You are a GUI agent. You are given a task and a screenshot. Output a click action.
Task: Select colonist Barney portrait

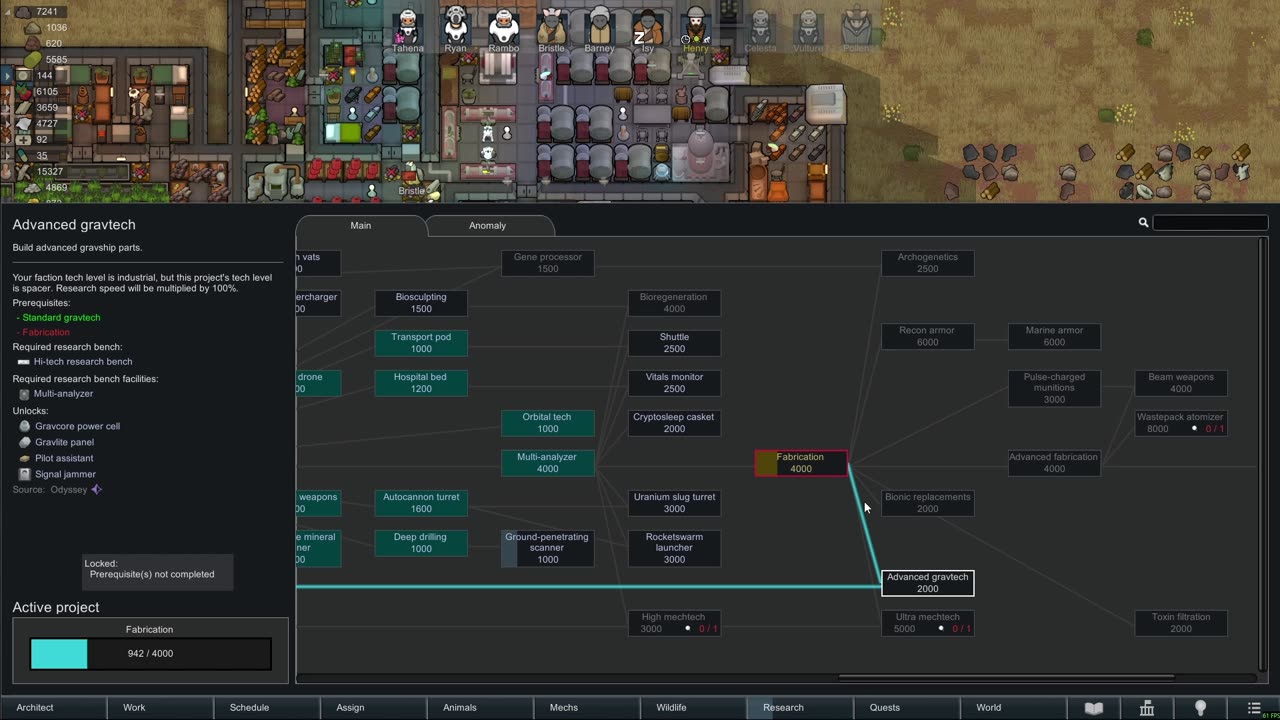[x=600, y=26]
